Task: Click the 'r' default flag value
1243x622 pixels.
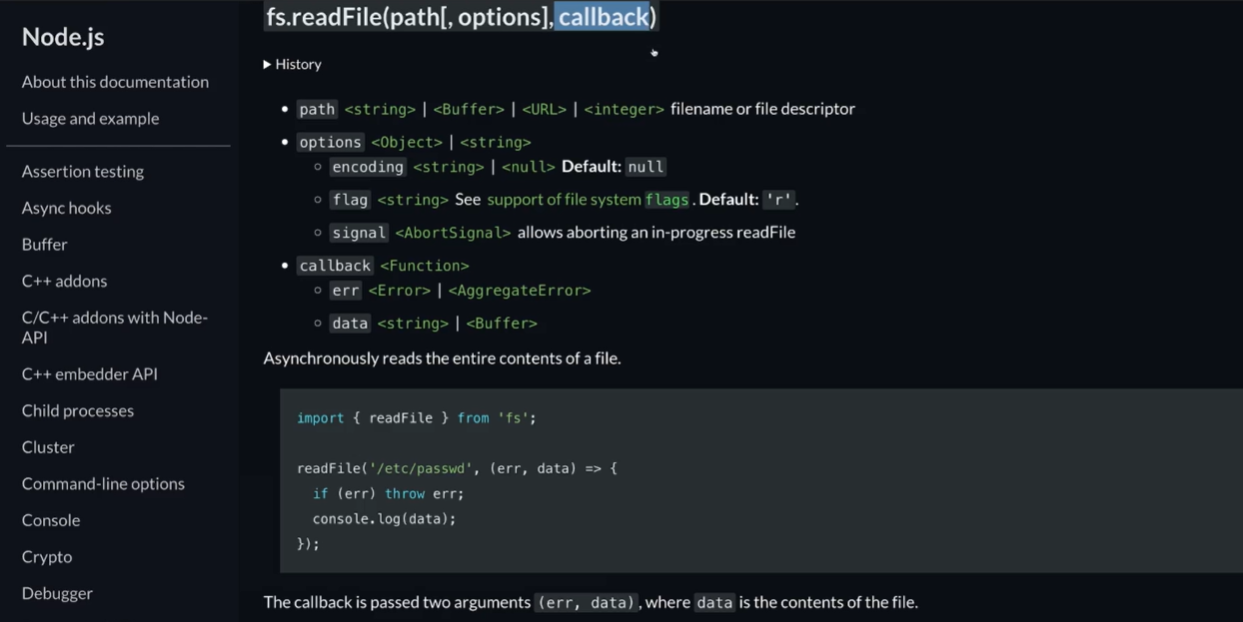Action: 778,200
